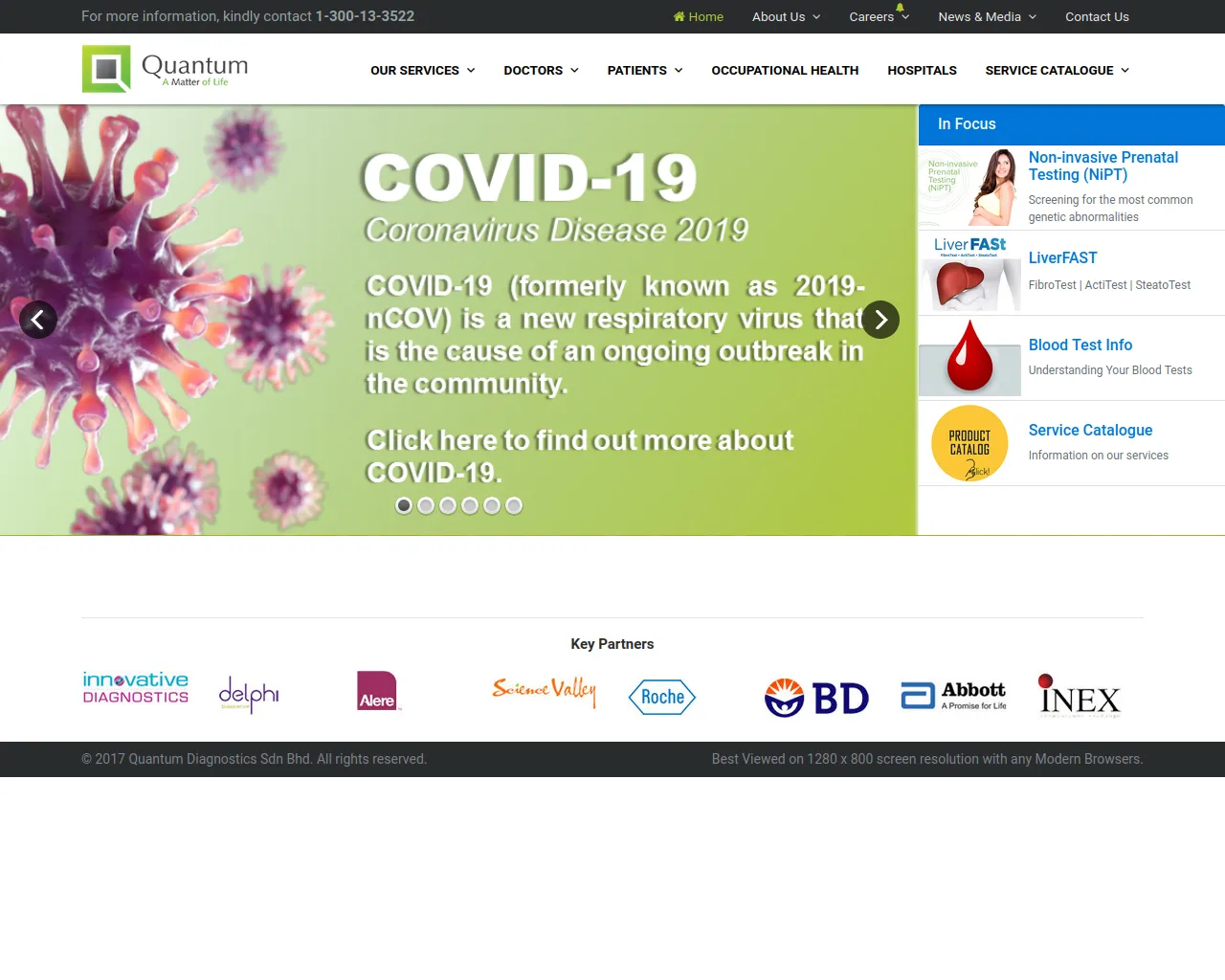Open the LiverFAST link
1225x980 pixels.
(x=1062, y=257)
